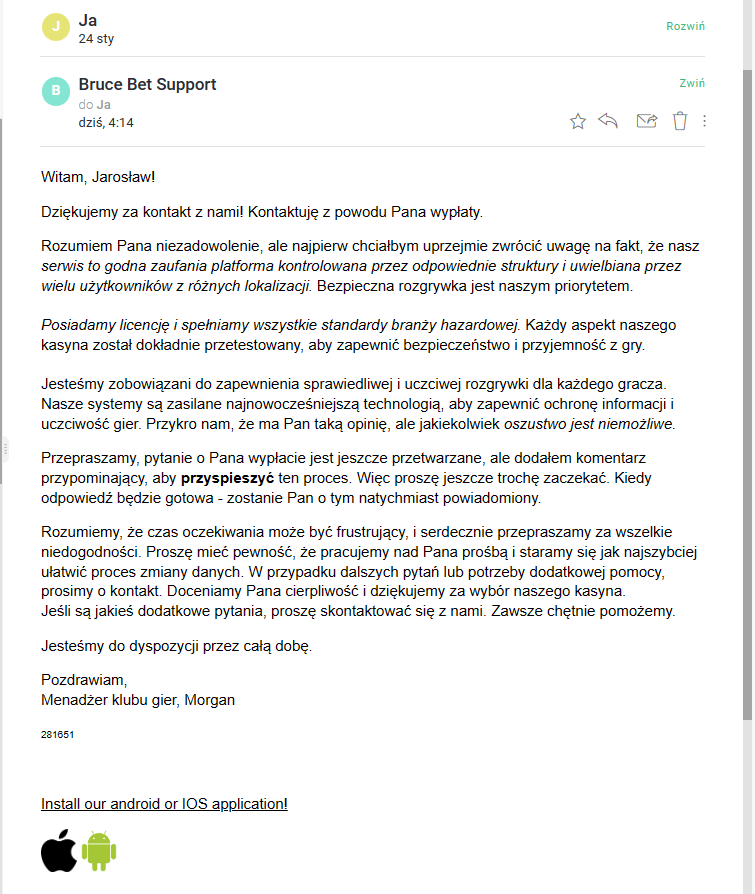Click the reply arrow icon
Screen dimensions: 755x894
[608, 121]
